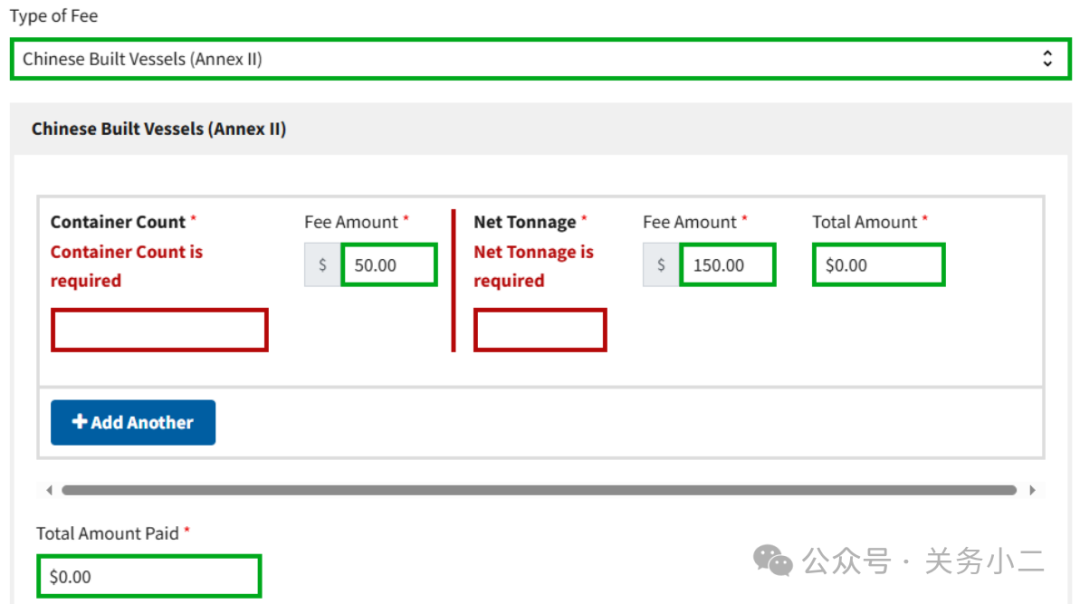Edit the 50.00 fee amount field

389,264
